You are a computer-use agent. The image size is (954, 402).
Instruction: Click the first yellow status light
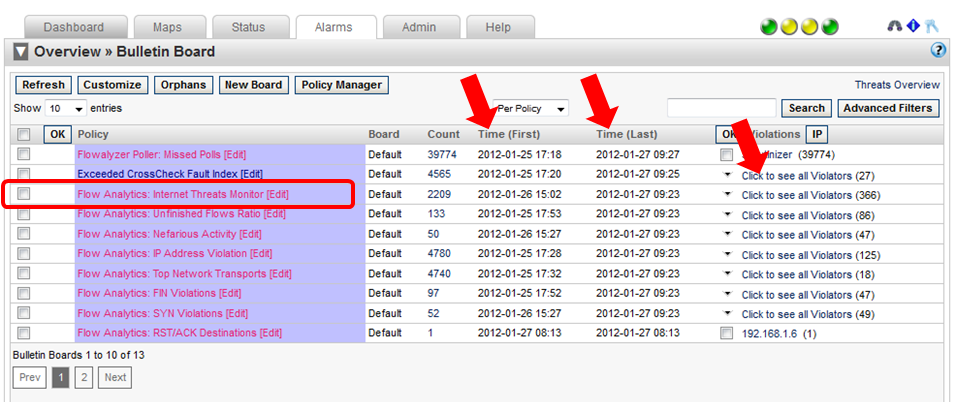click(x=789, y=27)
